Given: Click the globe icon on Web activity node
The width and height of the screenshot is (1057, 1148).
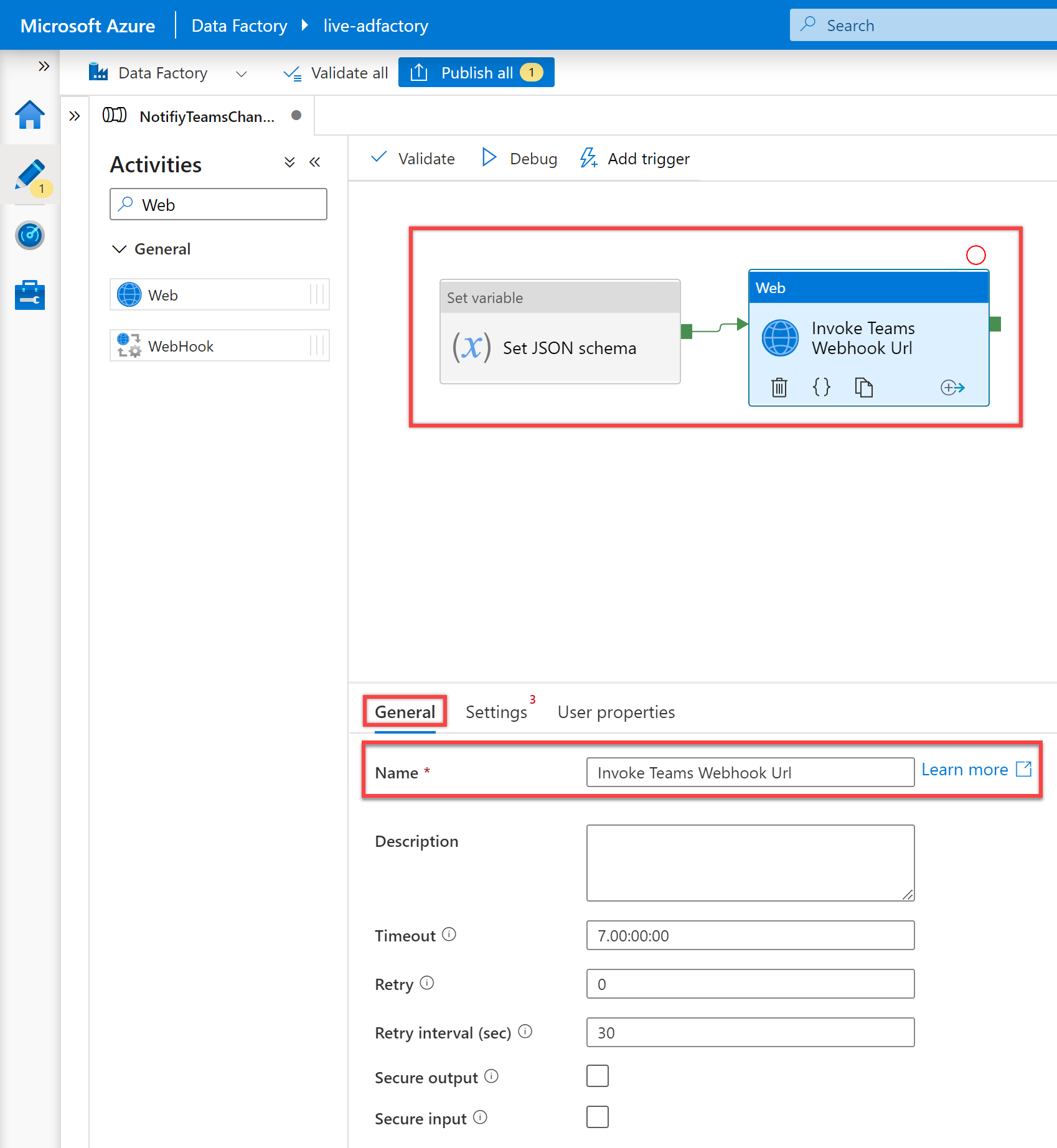Looking at the screenshot, I should click(780, 338).
